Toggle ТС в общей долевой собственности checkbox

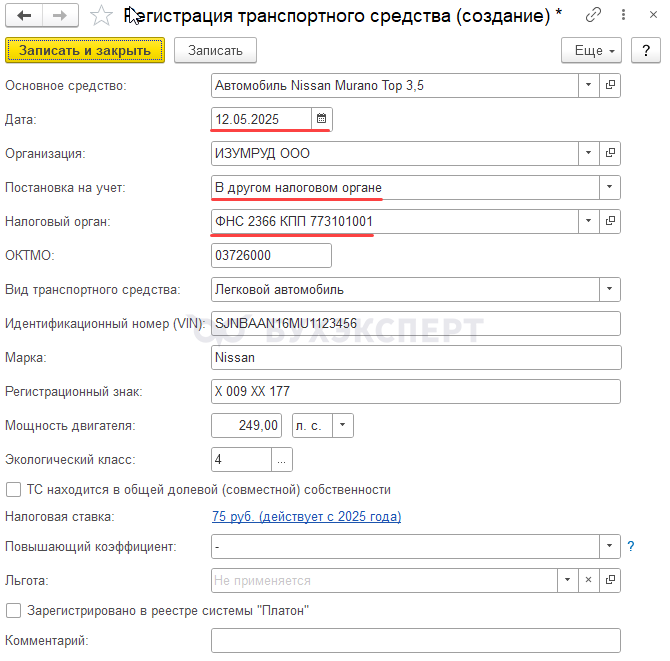pyautogui.click(x=13, y=490)
